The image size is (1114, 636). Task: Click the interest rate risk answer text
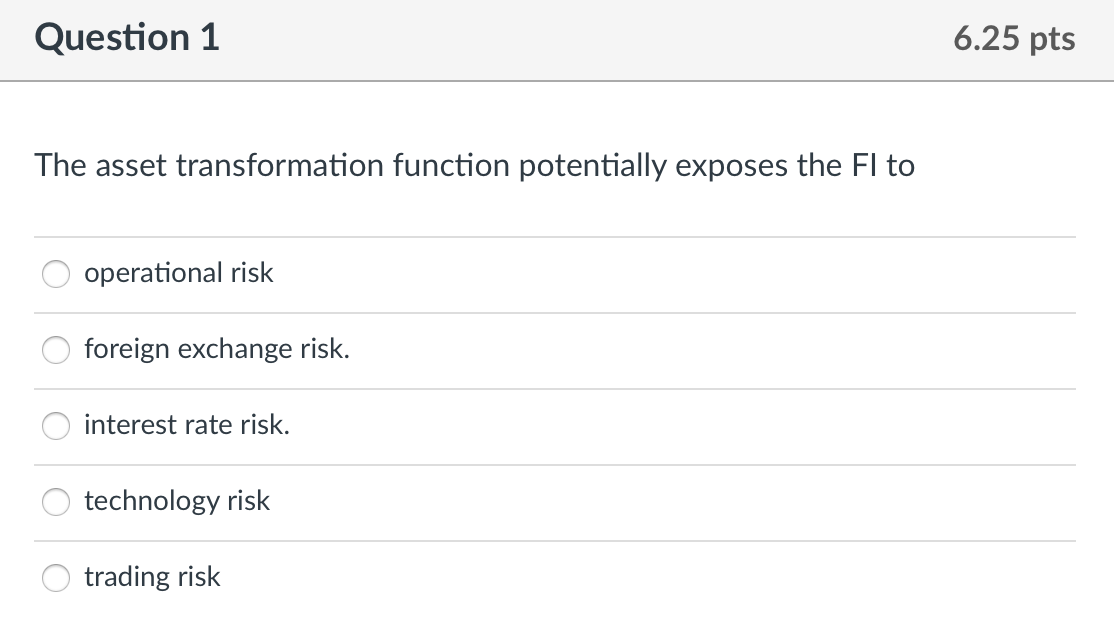point(187,425)
